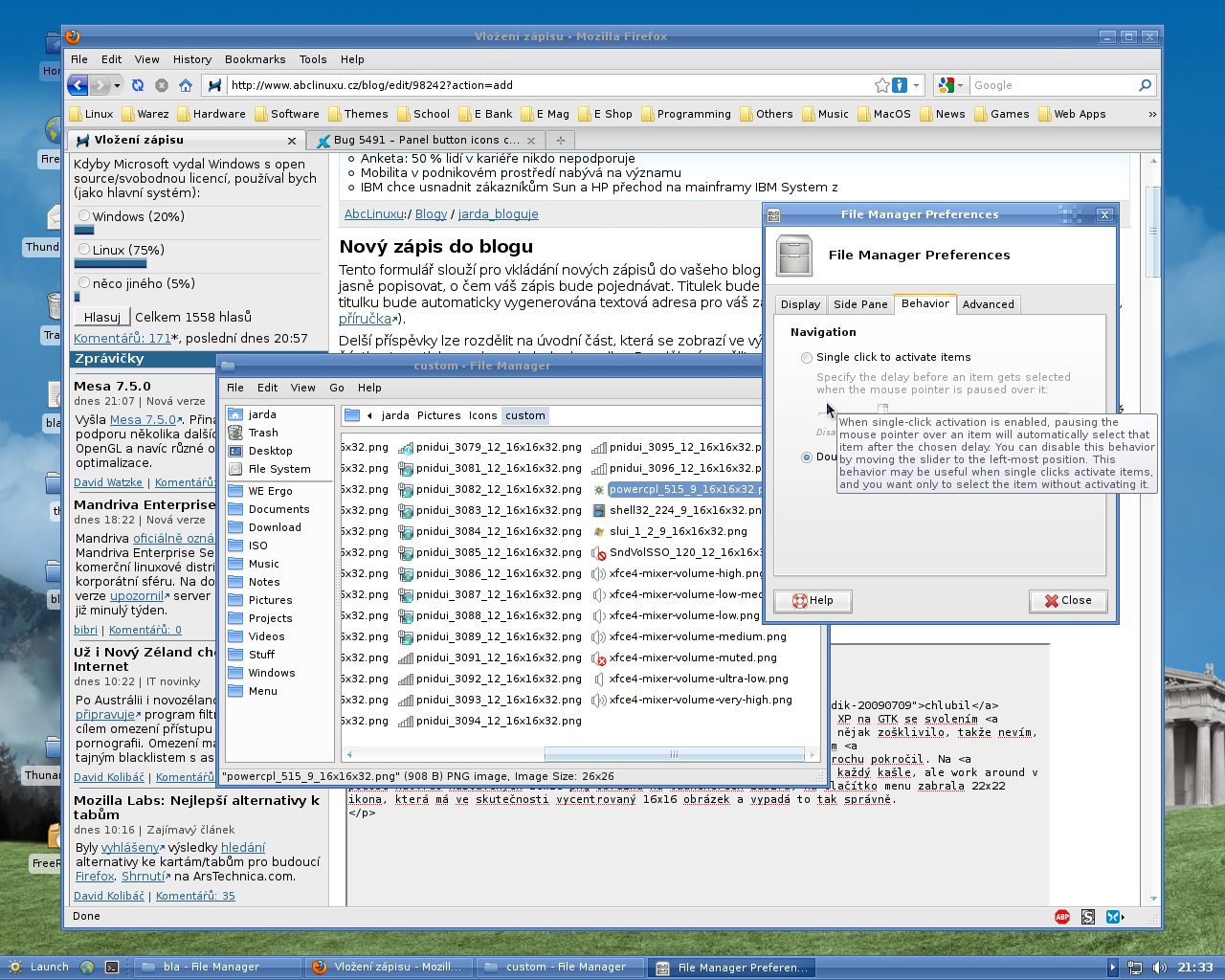The width and height of the screenshot is (1225, 980).
Task: Click the Adblock Plus status bar icon
Action: coord(1062,917)
